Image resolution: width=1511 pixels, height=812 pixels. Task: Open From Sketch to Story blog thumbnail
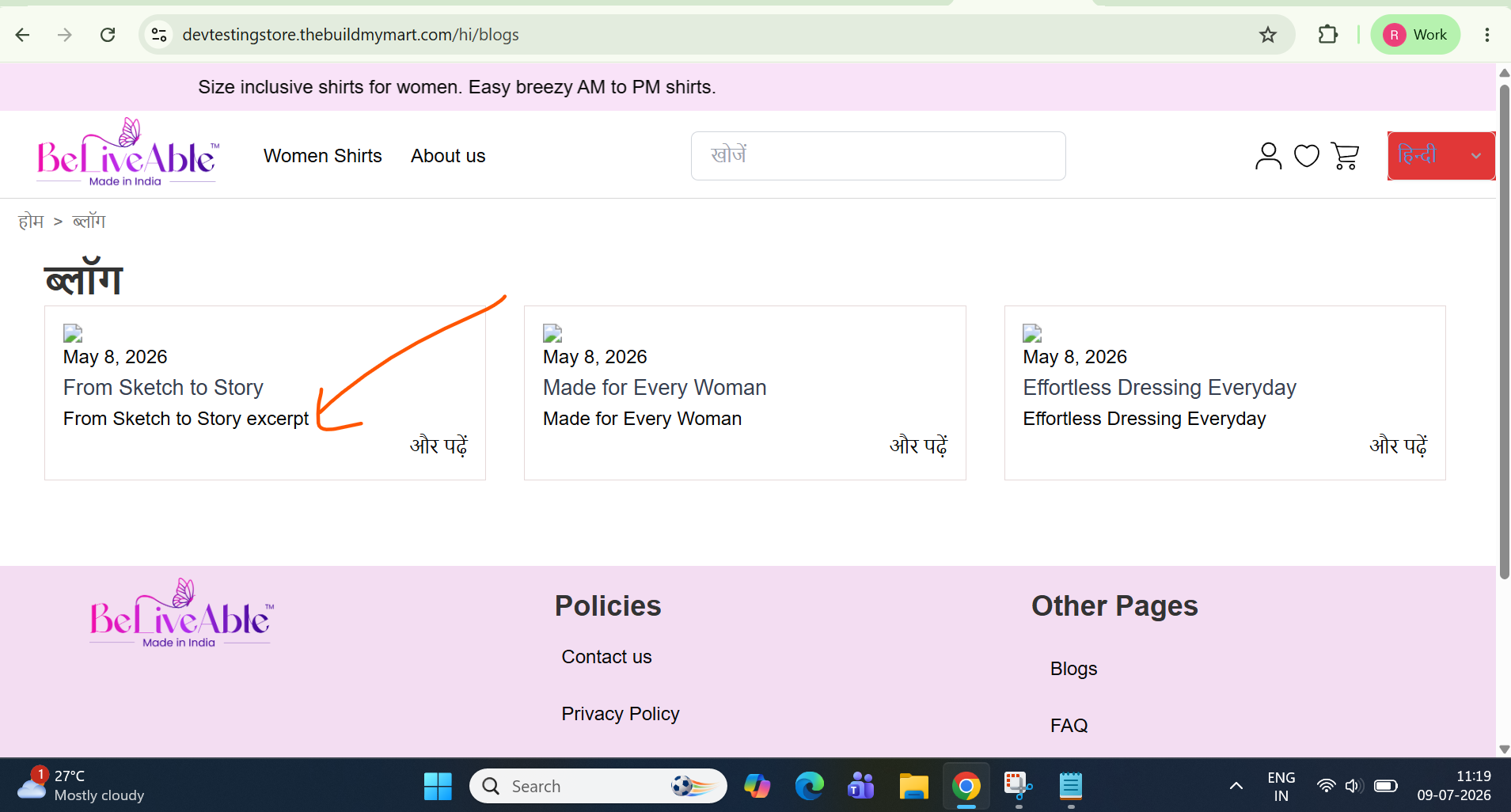coord(73,333)
